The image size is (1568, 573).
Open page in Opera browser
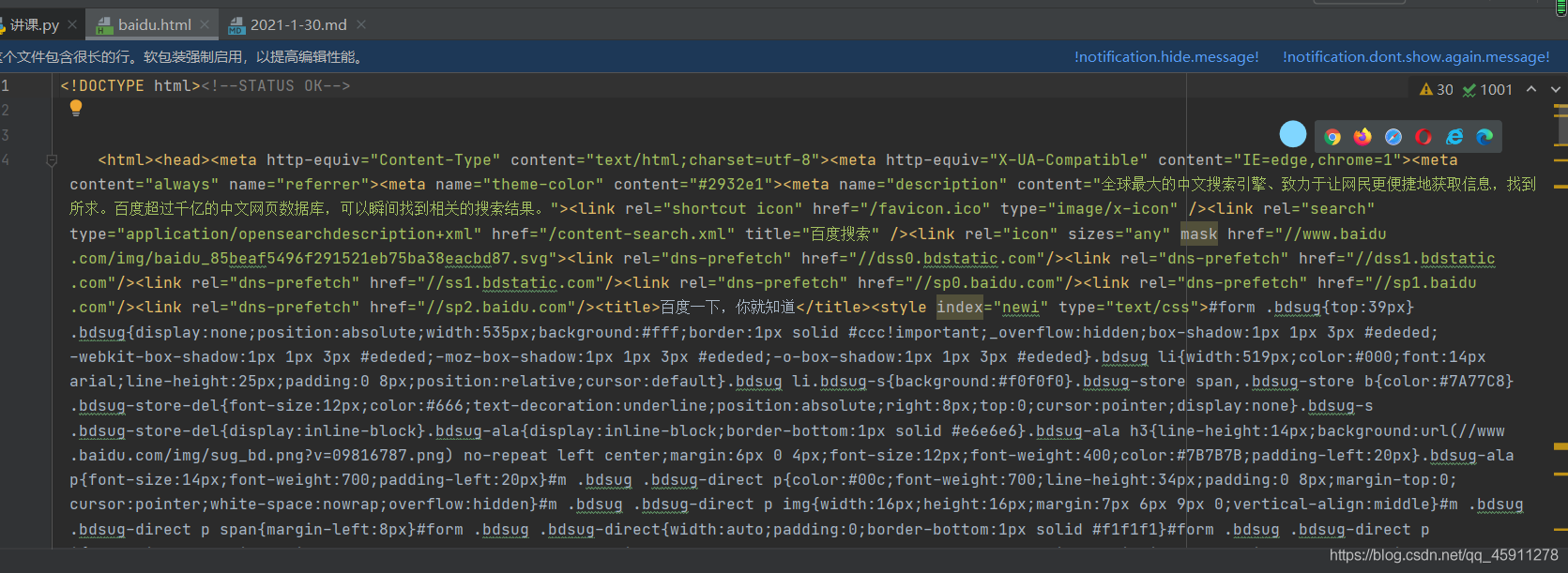pyautogui.click(x=1423, y=137)
